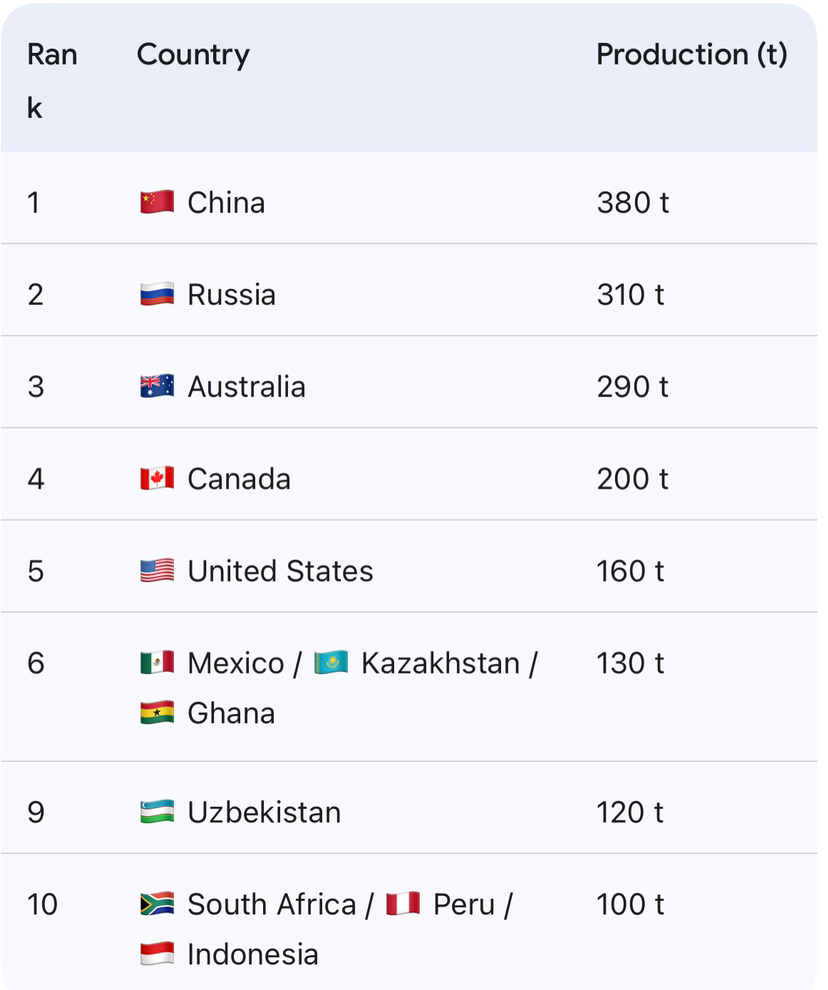This screenshot has height=990, width=828.
Task: Click the Australia flag icon
Action: [157, 386]
